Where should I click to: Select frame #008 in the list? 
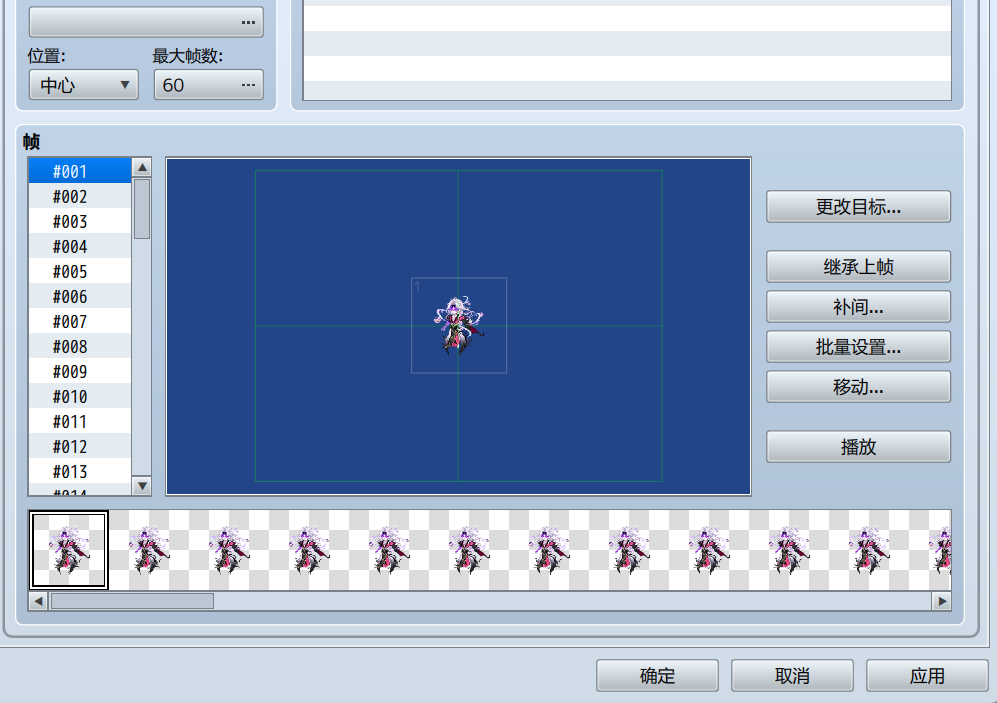pyautogui.click(x=80, y=346)
